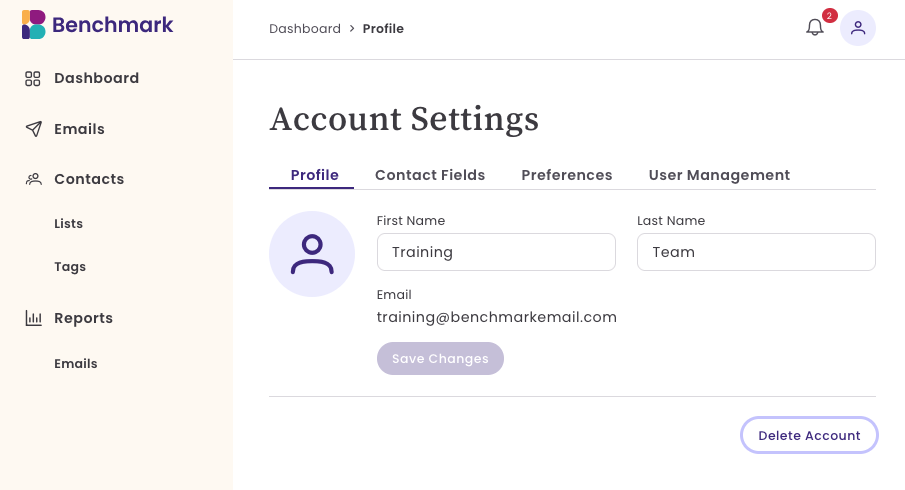Image resolution: width=905 pixels, height=490 pixels.
Task: Select the Profile tab
Action: (x=315, y=175)
